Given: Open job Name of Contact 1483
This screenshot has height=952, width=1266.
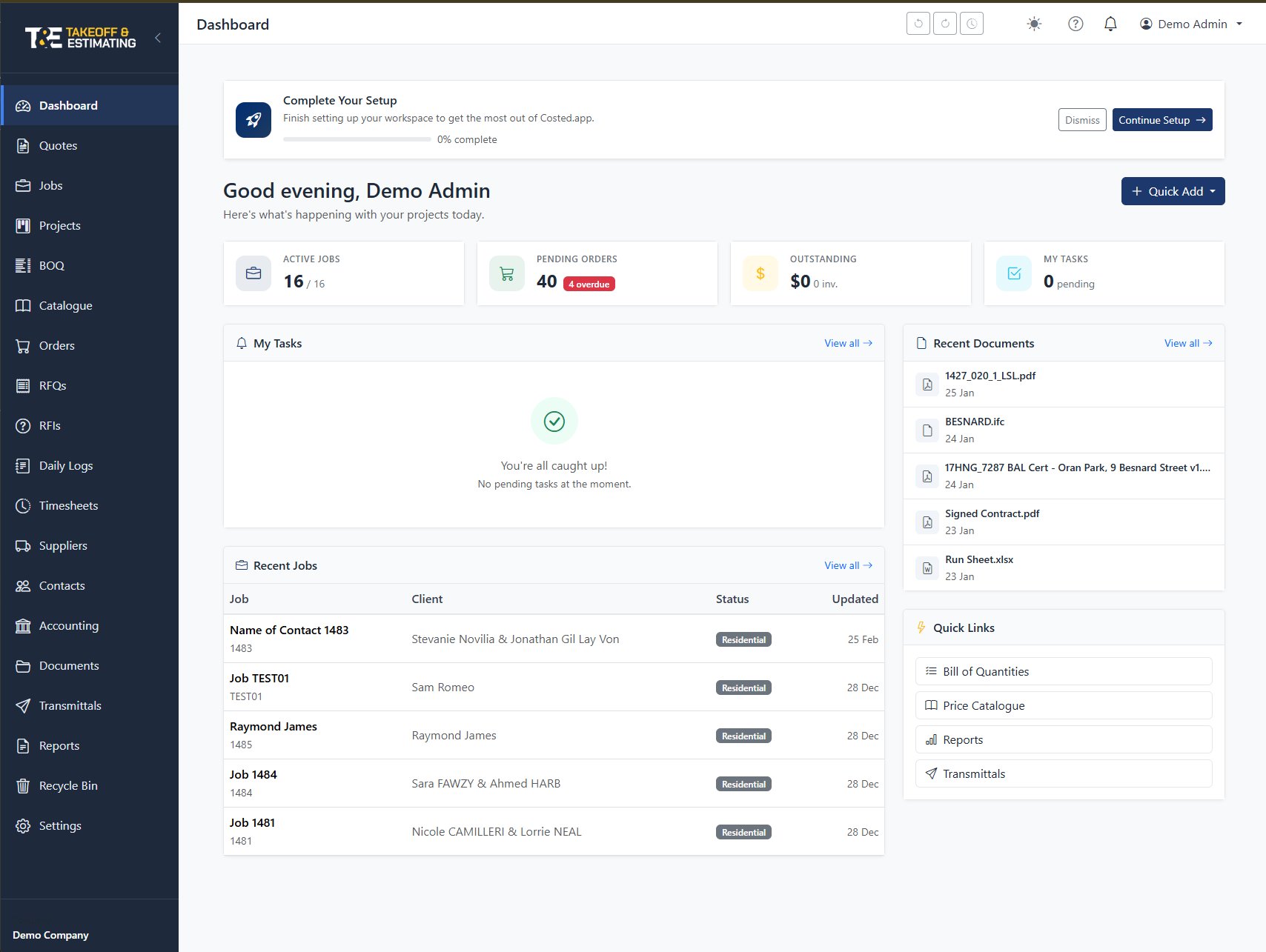Looking at the screenshot, I should (554, 639).
